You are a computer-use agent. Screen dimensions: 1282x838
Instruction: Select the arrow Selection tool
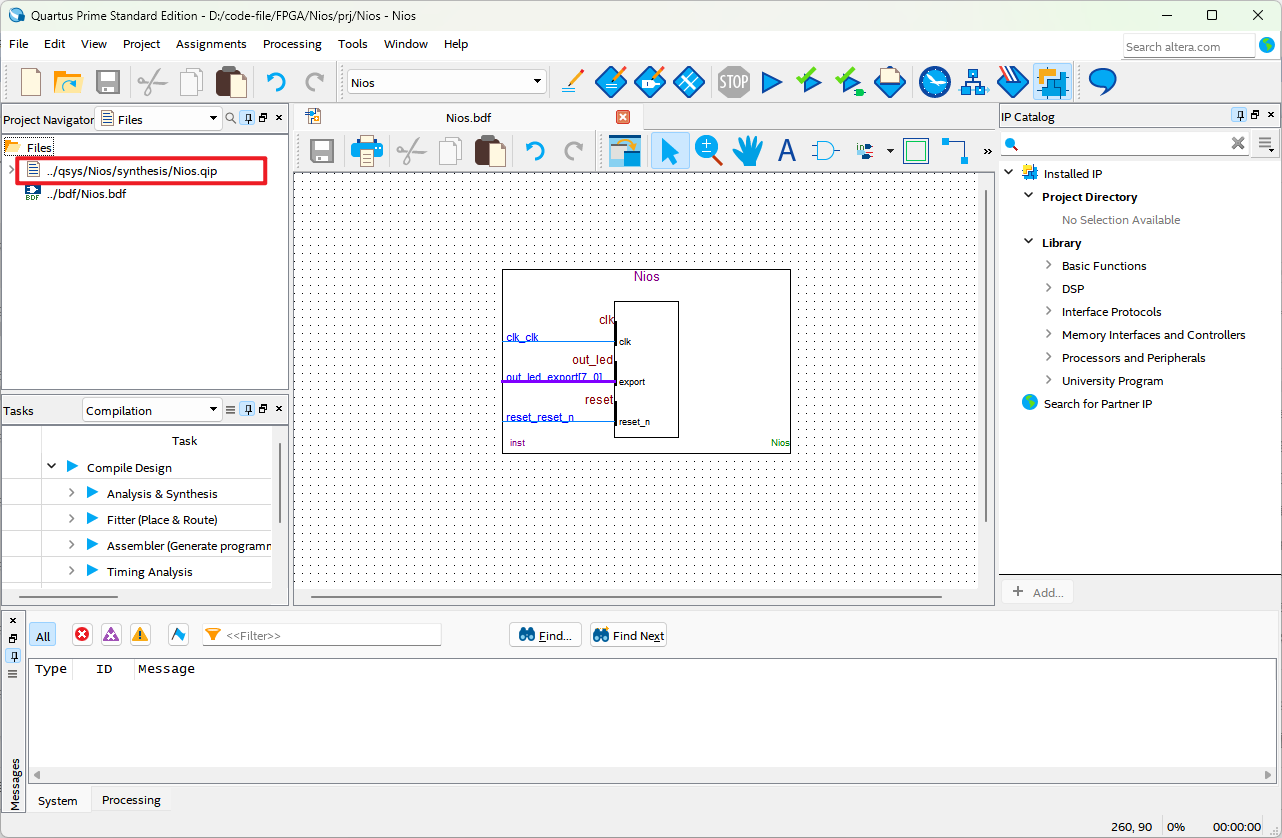click(670, 151)
